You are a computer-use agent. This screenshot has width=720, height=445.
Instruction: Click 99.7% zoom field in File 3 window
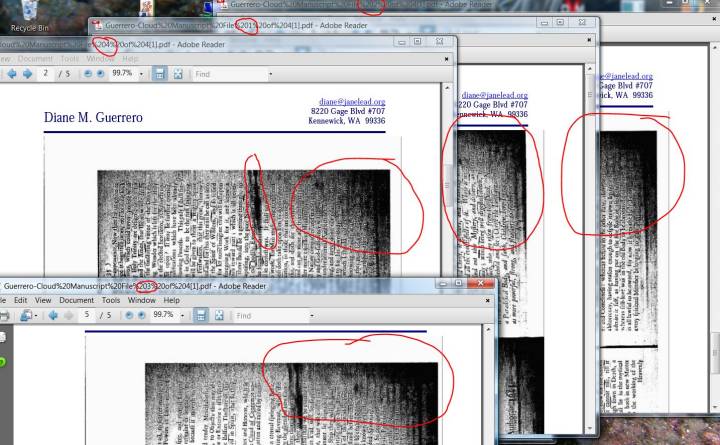tap(163, 315)
